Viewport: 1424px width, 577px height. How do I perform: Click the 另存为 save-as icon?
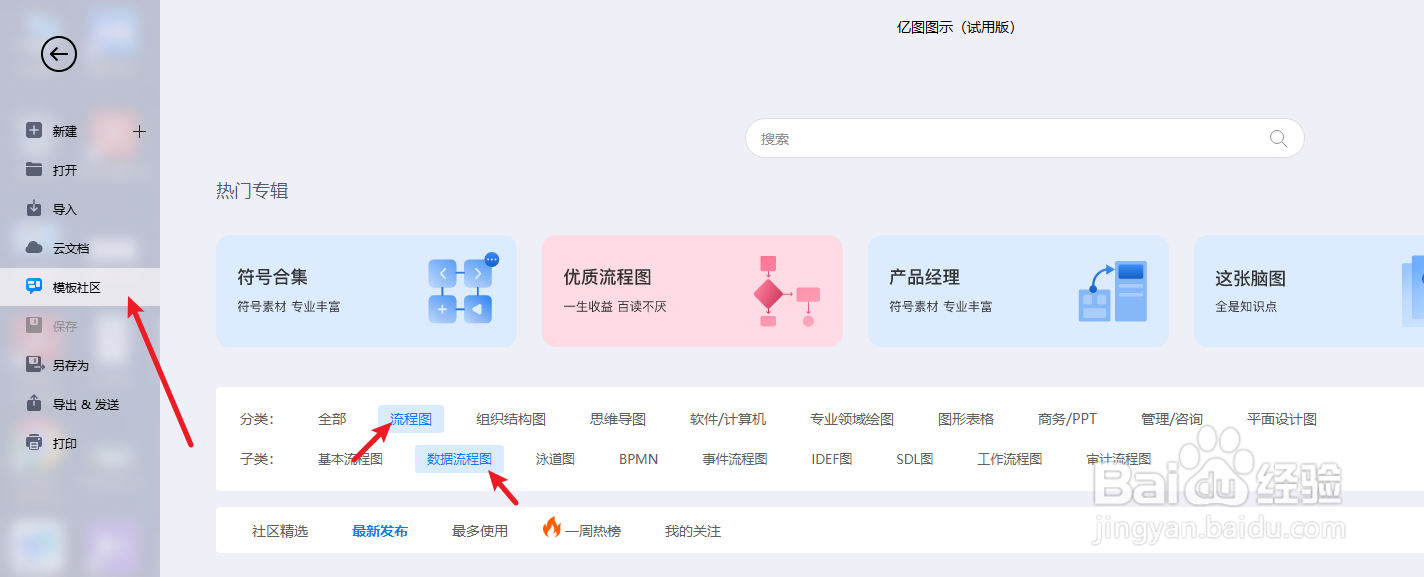point(34,364)
